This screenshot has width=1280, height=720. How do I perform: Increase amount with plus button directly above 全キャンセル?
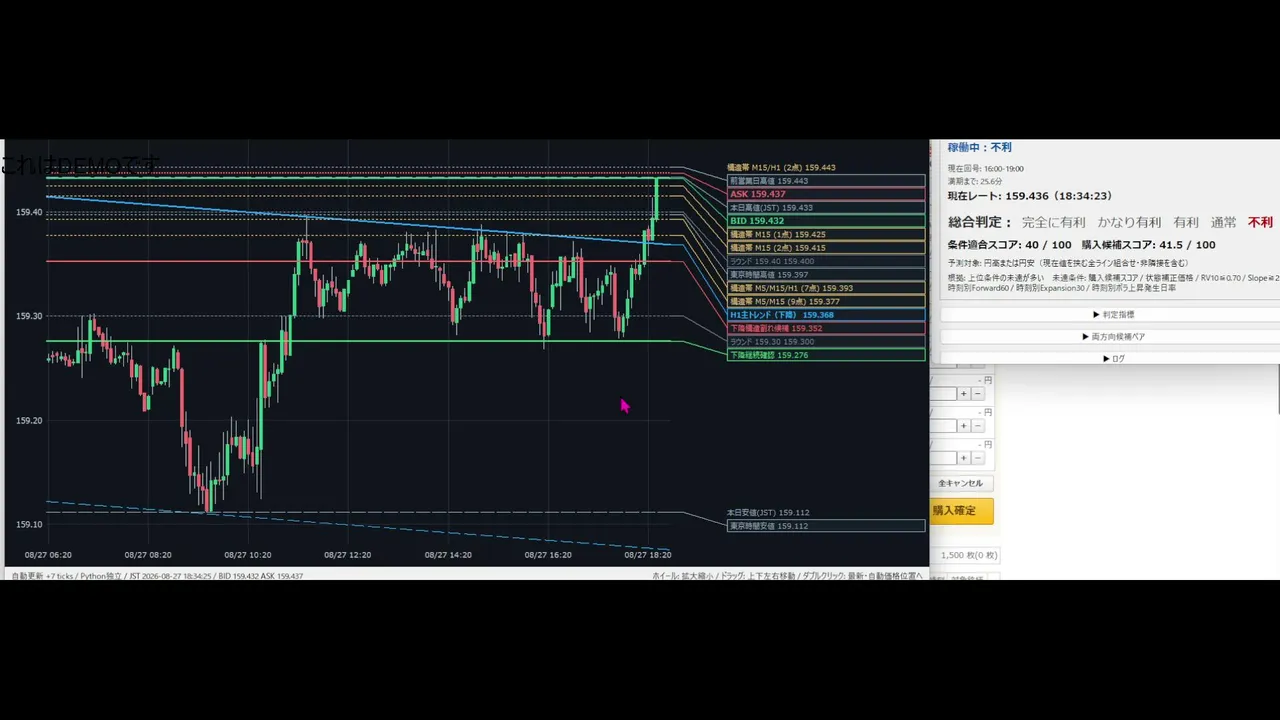click(x=964, y=458)
